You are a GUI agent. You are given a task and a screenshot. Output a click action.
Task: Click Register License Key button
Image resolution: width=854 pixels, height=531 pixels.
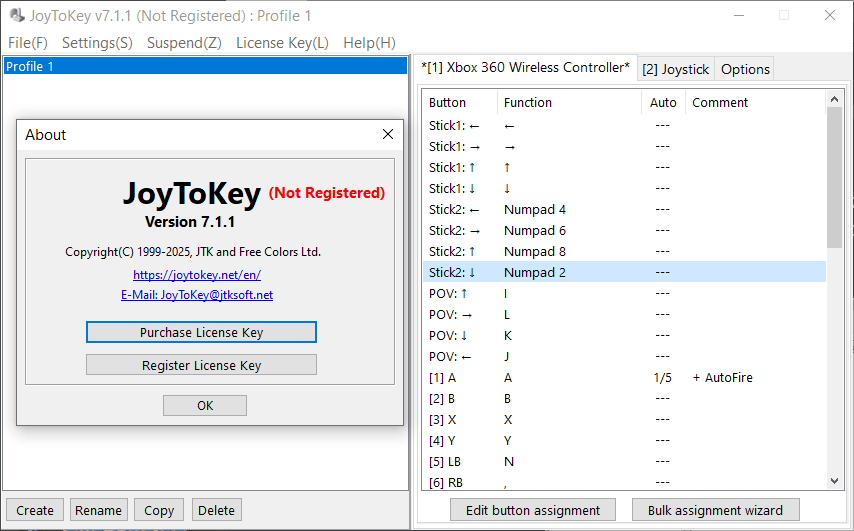201,365
